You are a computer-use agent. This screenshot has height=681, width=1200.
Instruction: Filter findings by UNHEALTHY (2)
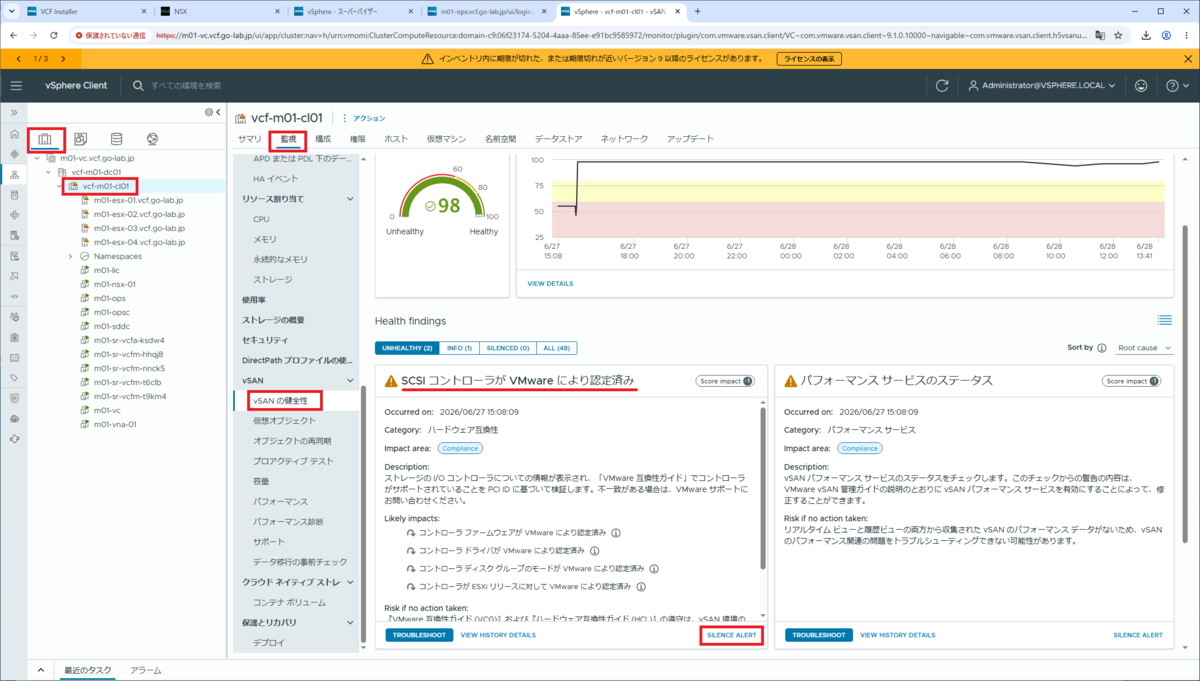tap(407, 348)
